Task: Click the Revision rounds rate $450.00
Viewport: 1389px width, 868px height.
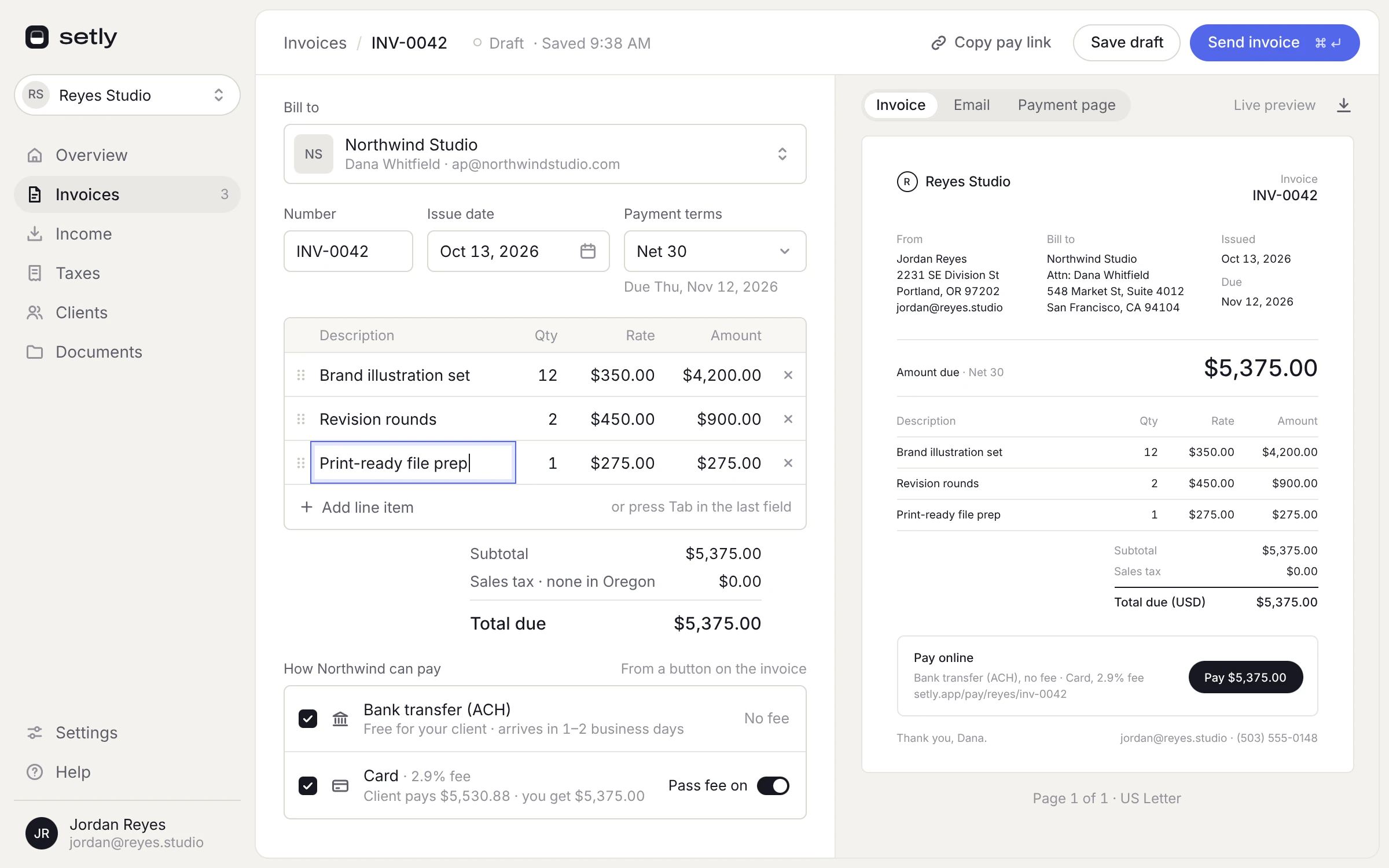Action: 623,419
